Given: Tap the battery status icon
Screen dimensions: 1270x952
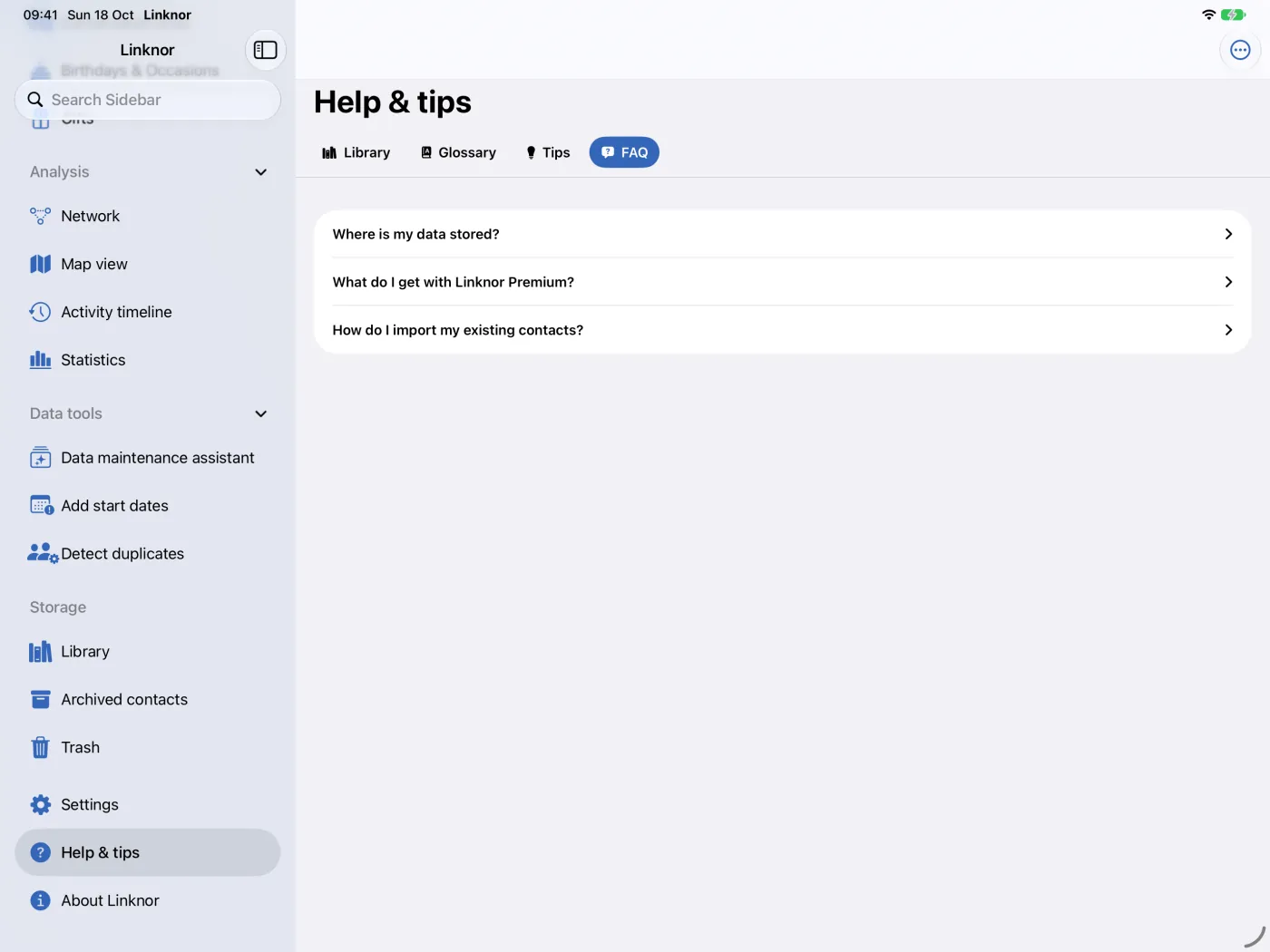Looking at the screenshot, I should click(1233, 15).
